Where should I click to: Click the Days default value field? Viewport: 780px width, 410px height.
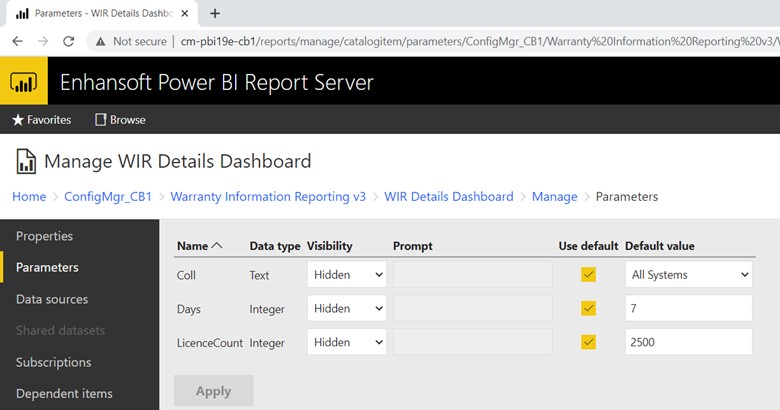(687, 308)
